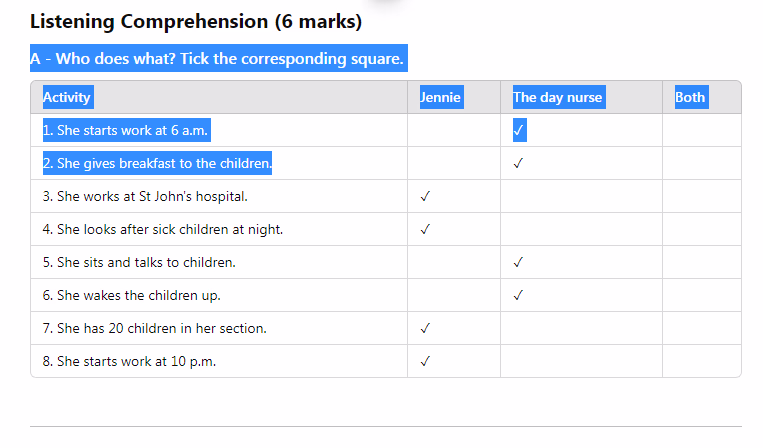Click the 'Activity' column header
763x448 pixels.
pos(67,97)
